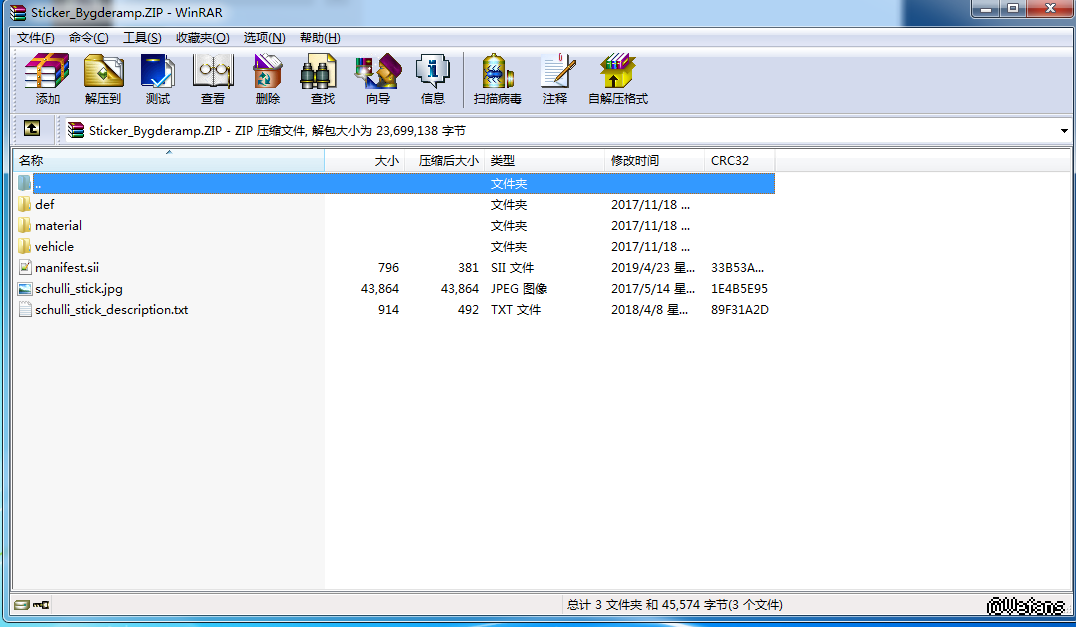The image size is (1076, 627).
Task: Click the 2018/4/8 modified date cell
Action: pos(649,309)
